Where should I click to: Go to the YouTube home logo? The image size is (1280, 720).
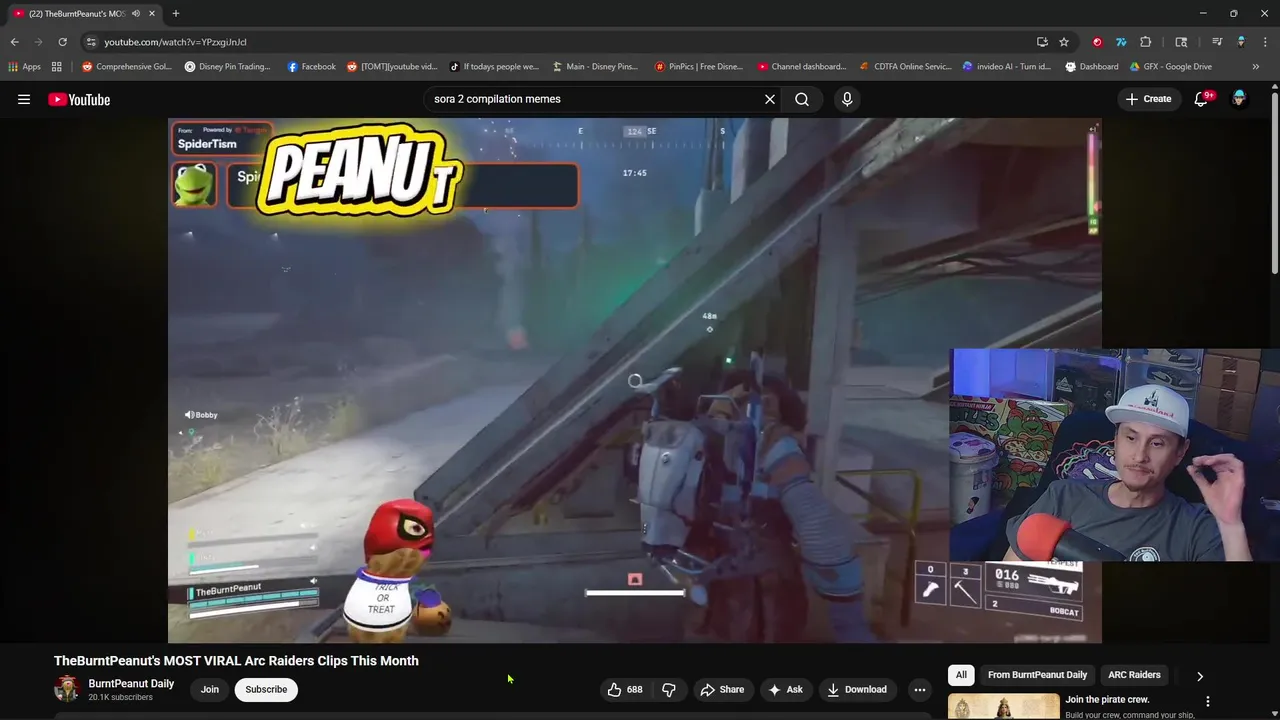click(79, 99)
